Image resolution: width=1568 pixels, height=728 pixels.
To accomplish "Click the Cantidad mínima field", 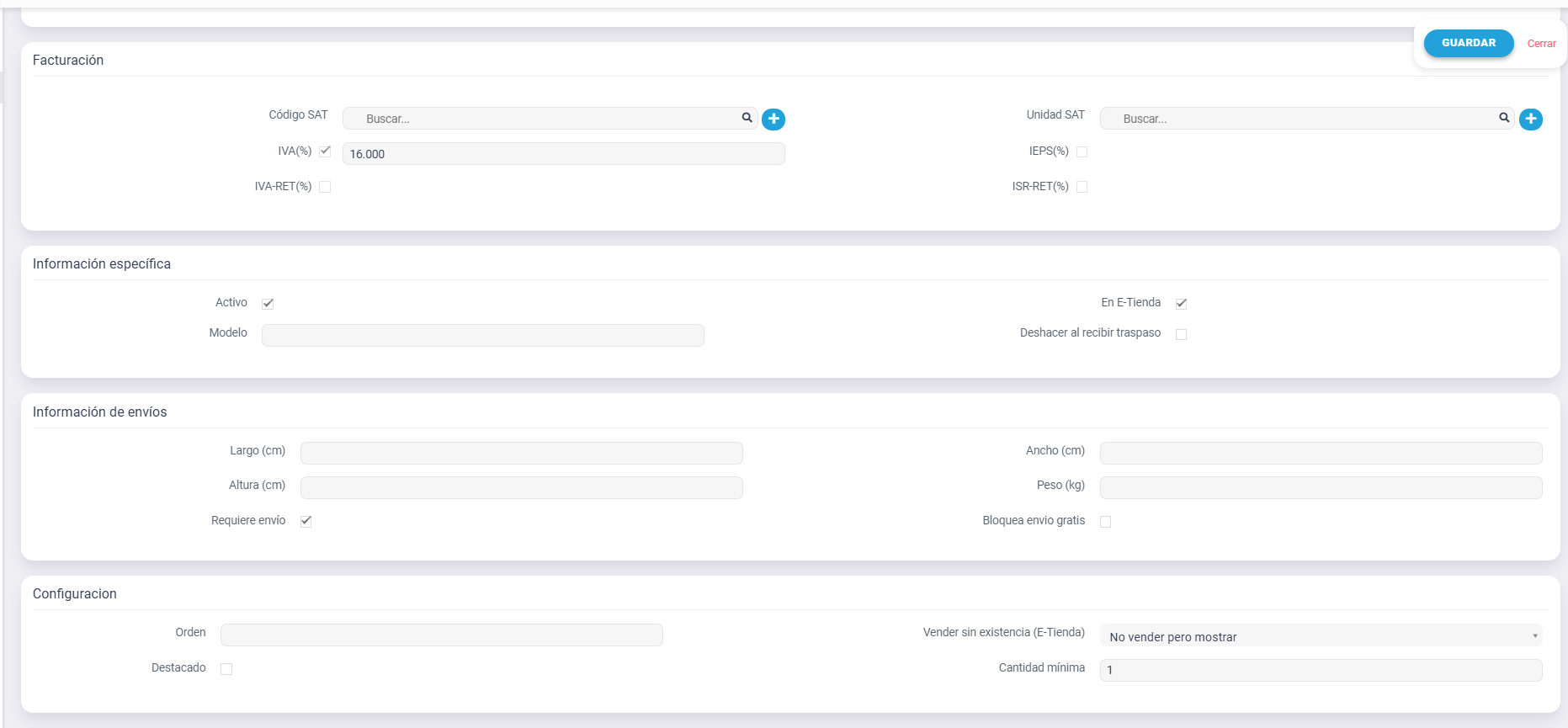I will [1321, 670].
